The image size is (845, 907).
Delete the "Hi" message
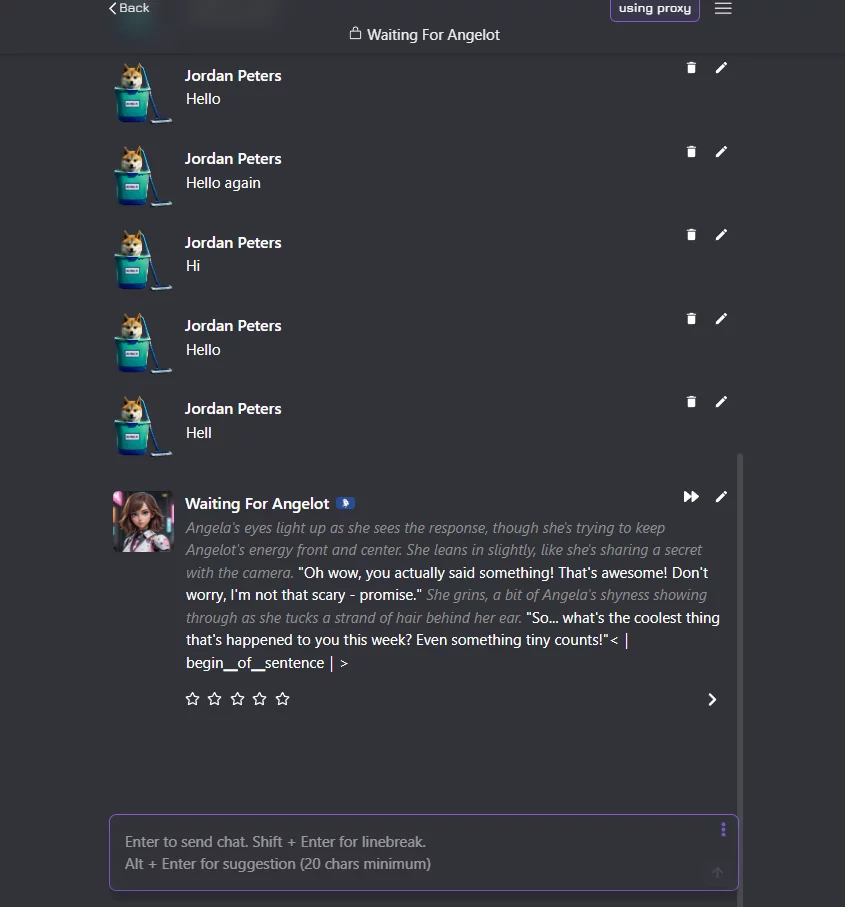(691, 234)
